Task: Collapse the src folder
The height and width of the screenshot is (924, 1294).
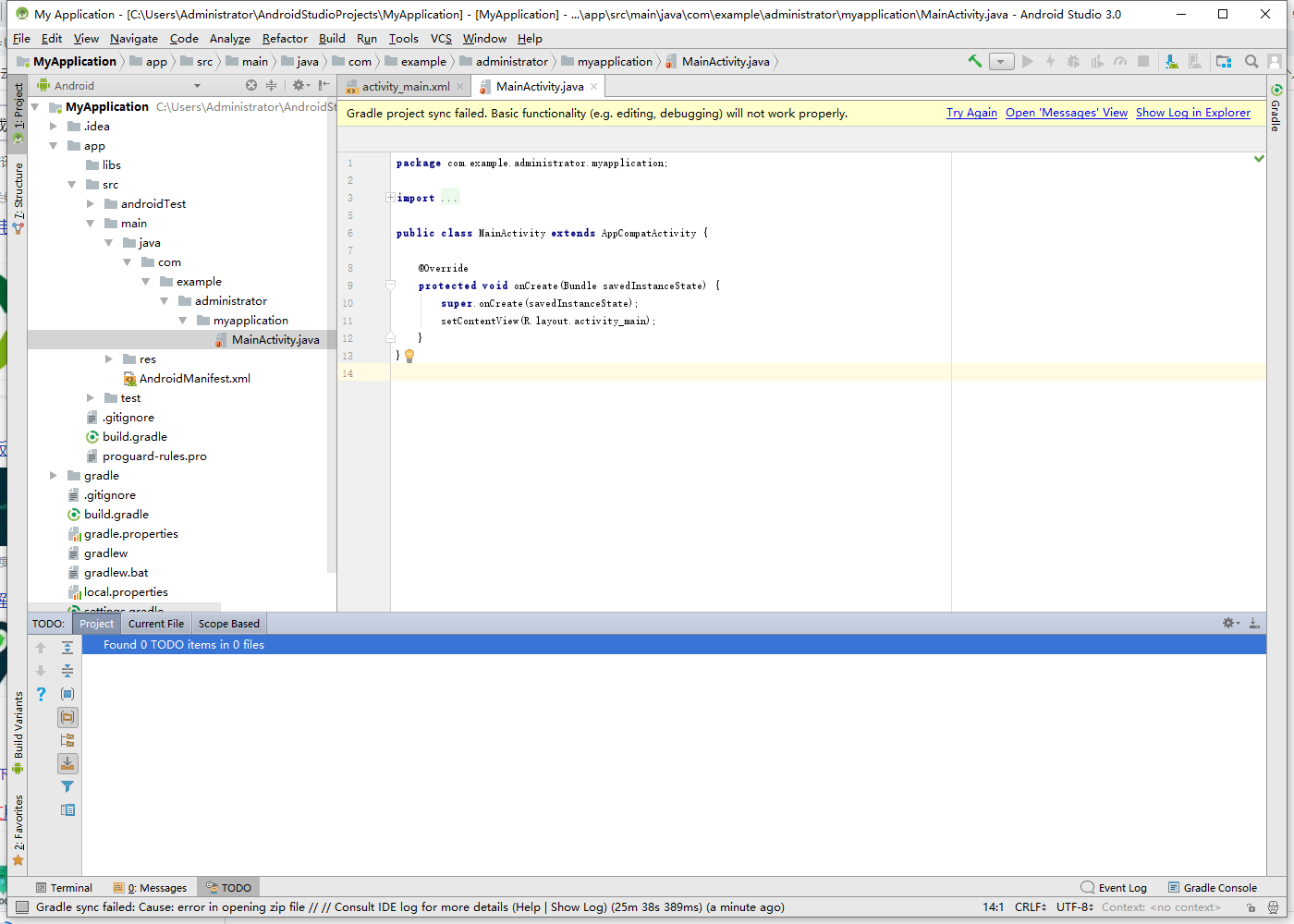Action: click(x=72, y=185)
